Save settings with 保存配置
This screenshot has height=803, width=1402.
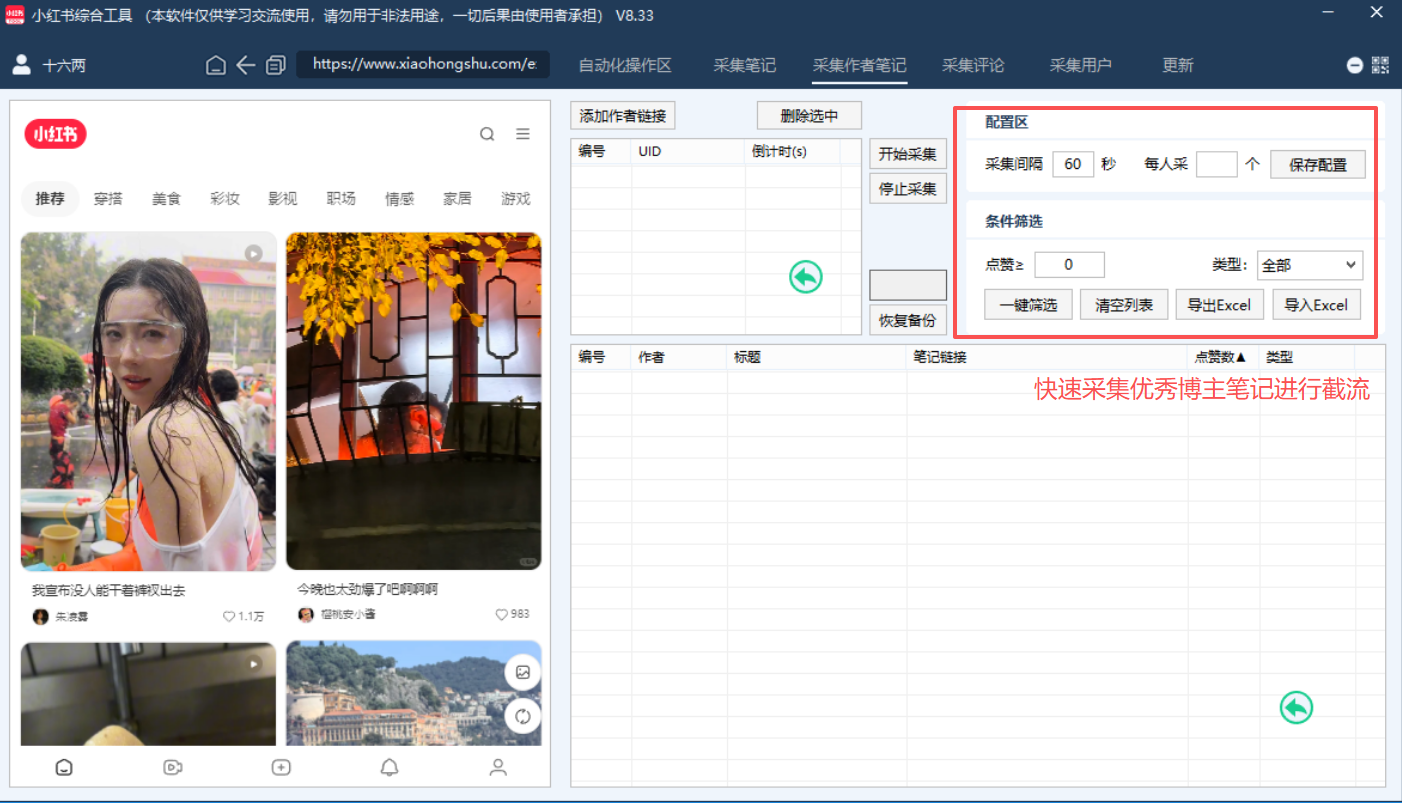1318,164
